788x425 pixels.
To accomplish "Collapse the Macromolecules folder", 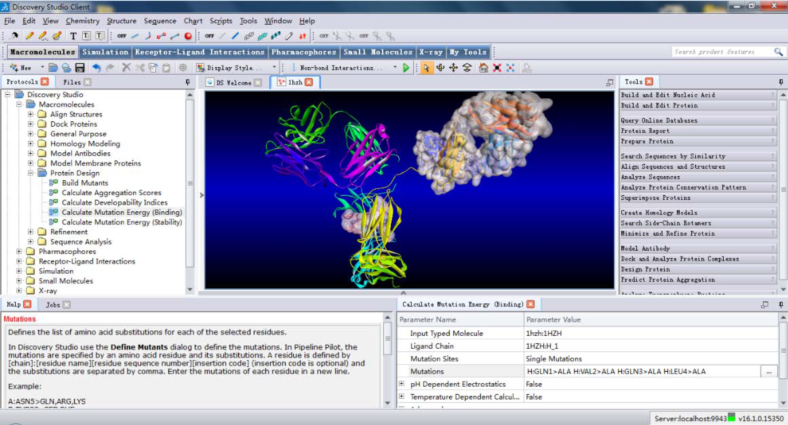I will click(19, 104).
